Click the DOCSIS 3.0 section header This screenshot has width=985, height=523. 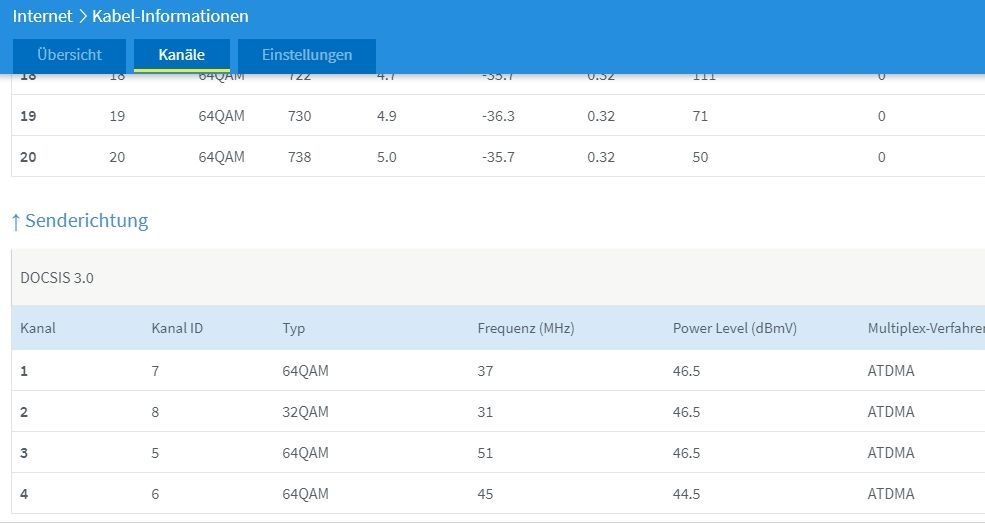[57, 277]
